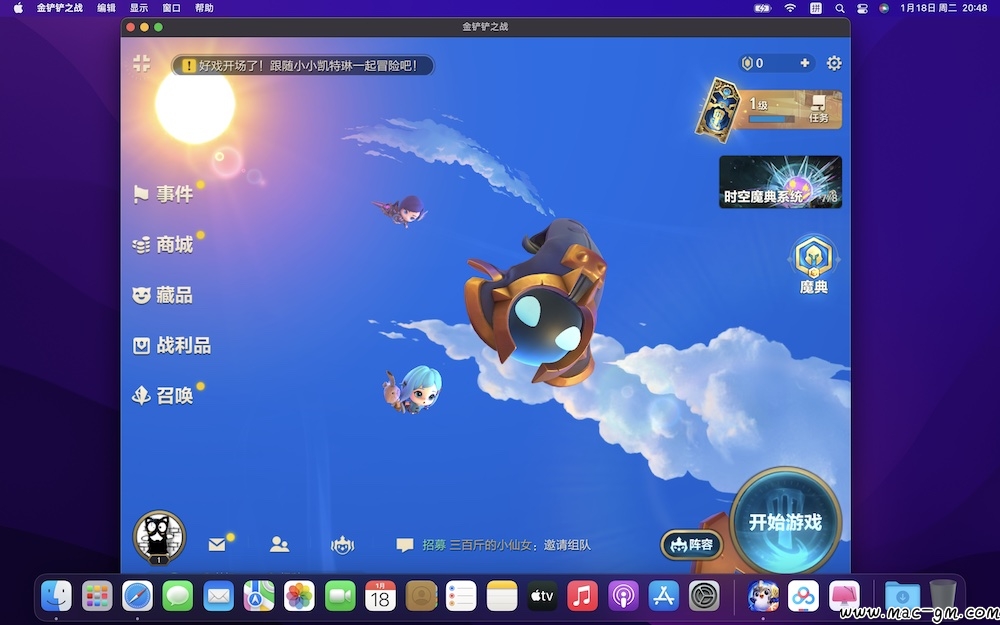Open the 金铲铲之战 app menu

pyautogui.click(x=59, y=8)
